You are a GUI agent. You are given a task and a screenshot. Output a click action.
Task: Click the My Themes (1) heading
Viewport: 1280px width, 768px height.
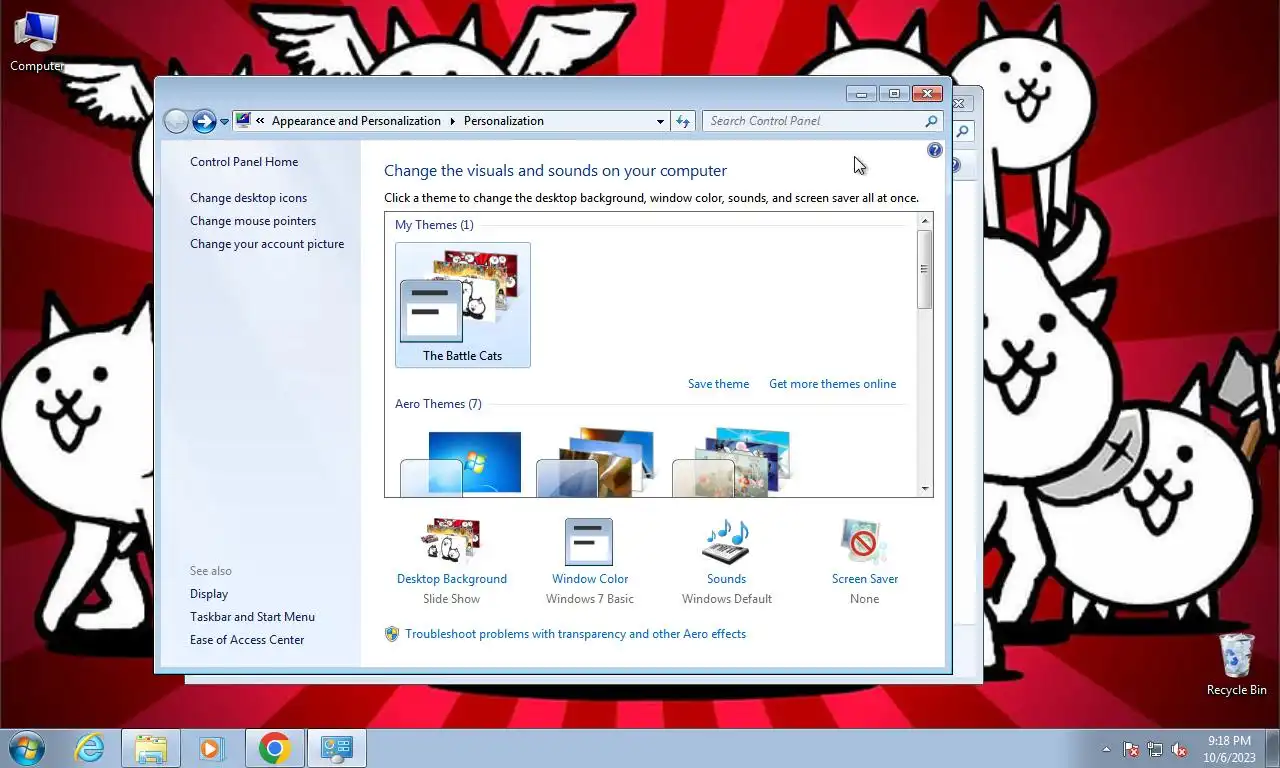pyautogui.click(x=434, y=225)
